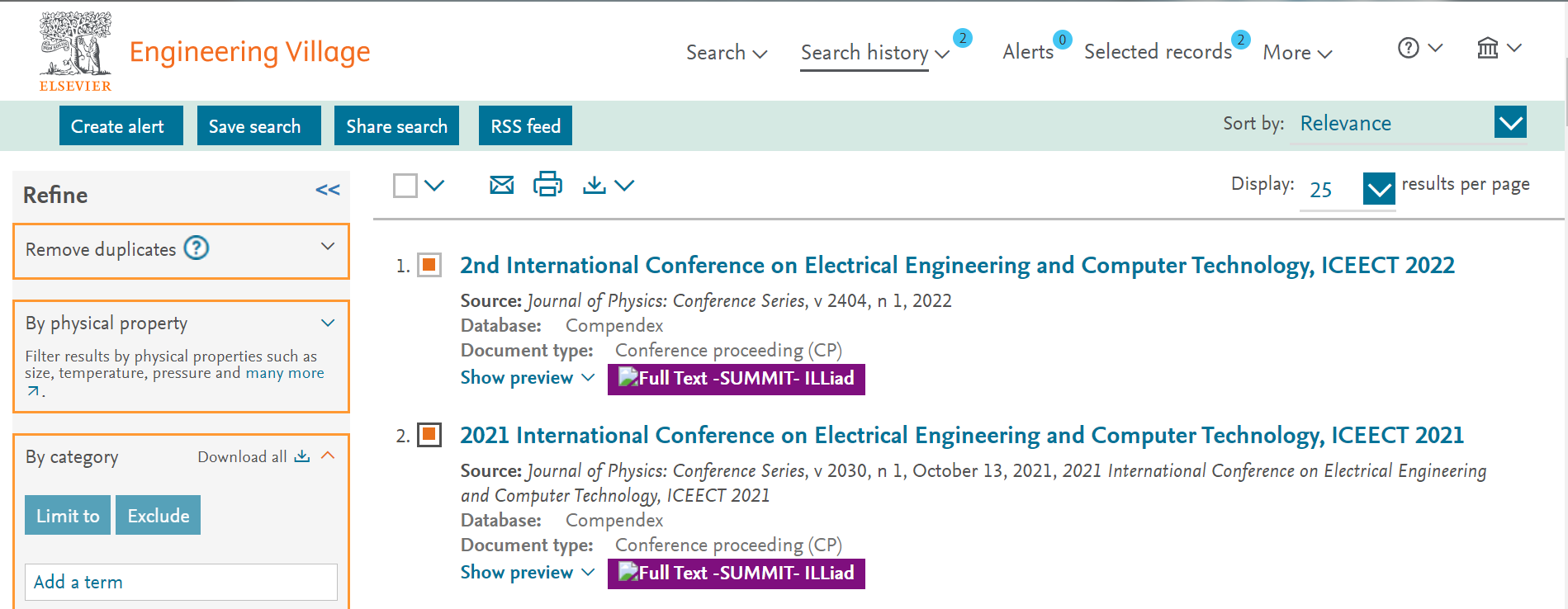Expand the Remove duplicates section
This screenshot has width=1568, height=609.
tap(328, 246)
